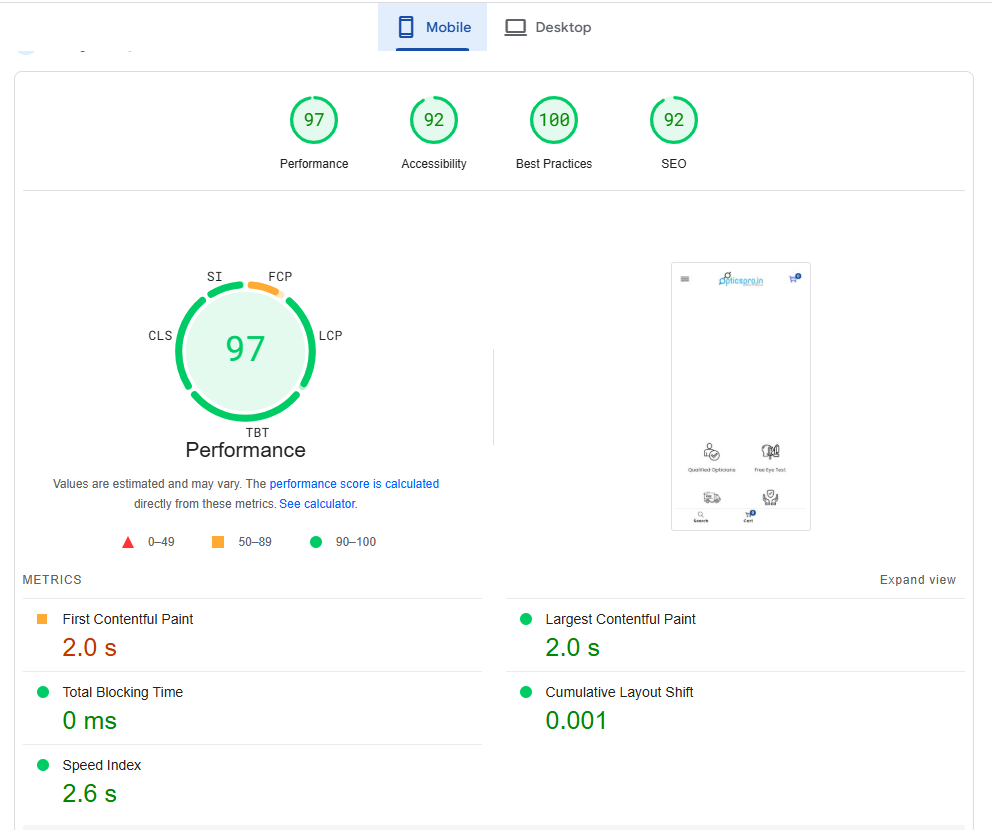Image resolution: width=992 pixels, height=830 pixels.
Task: Click the desktop monitor icon
Action: click(x=516, y=27)
